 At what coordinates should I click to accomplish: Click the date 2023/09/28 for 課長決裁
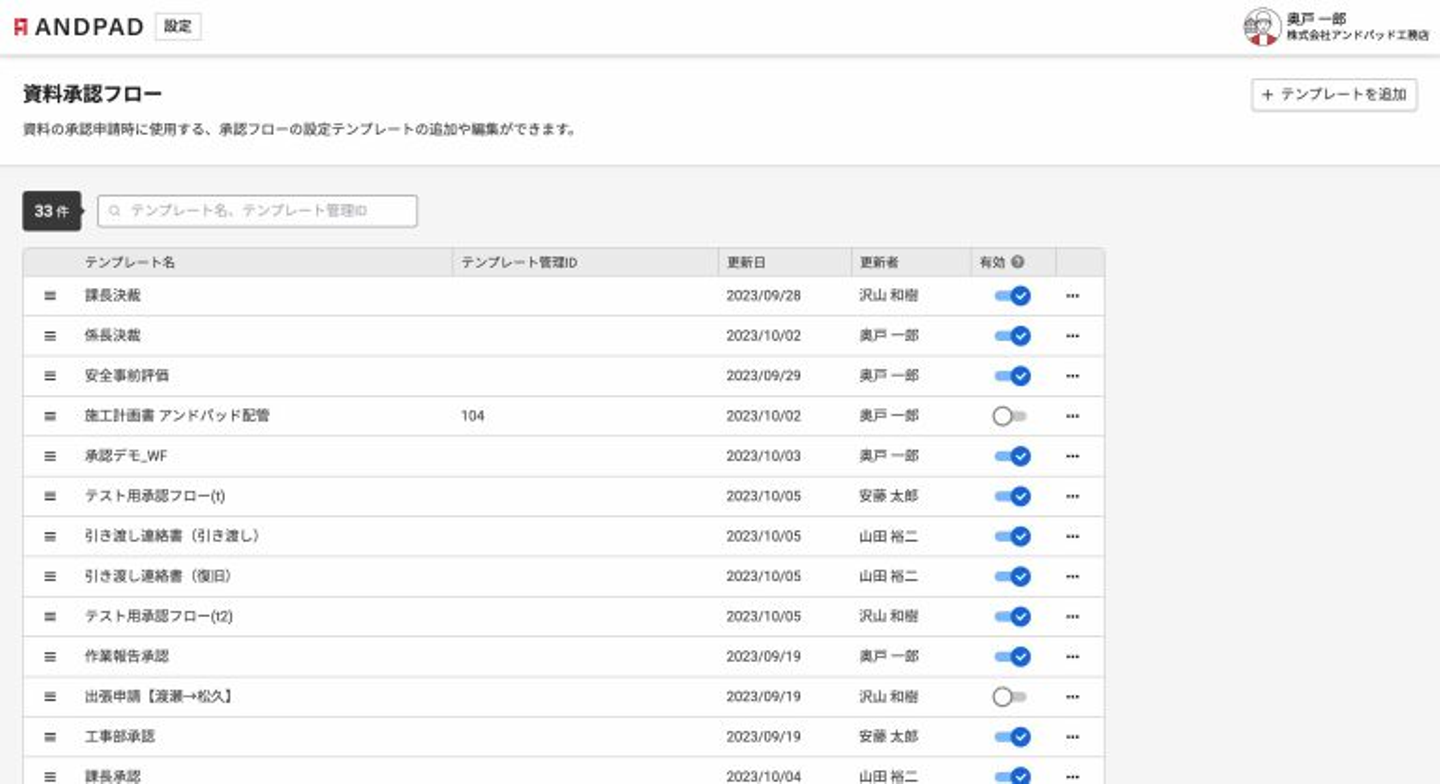pyautogui.click(x=764, y=296)
